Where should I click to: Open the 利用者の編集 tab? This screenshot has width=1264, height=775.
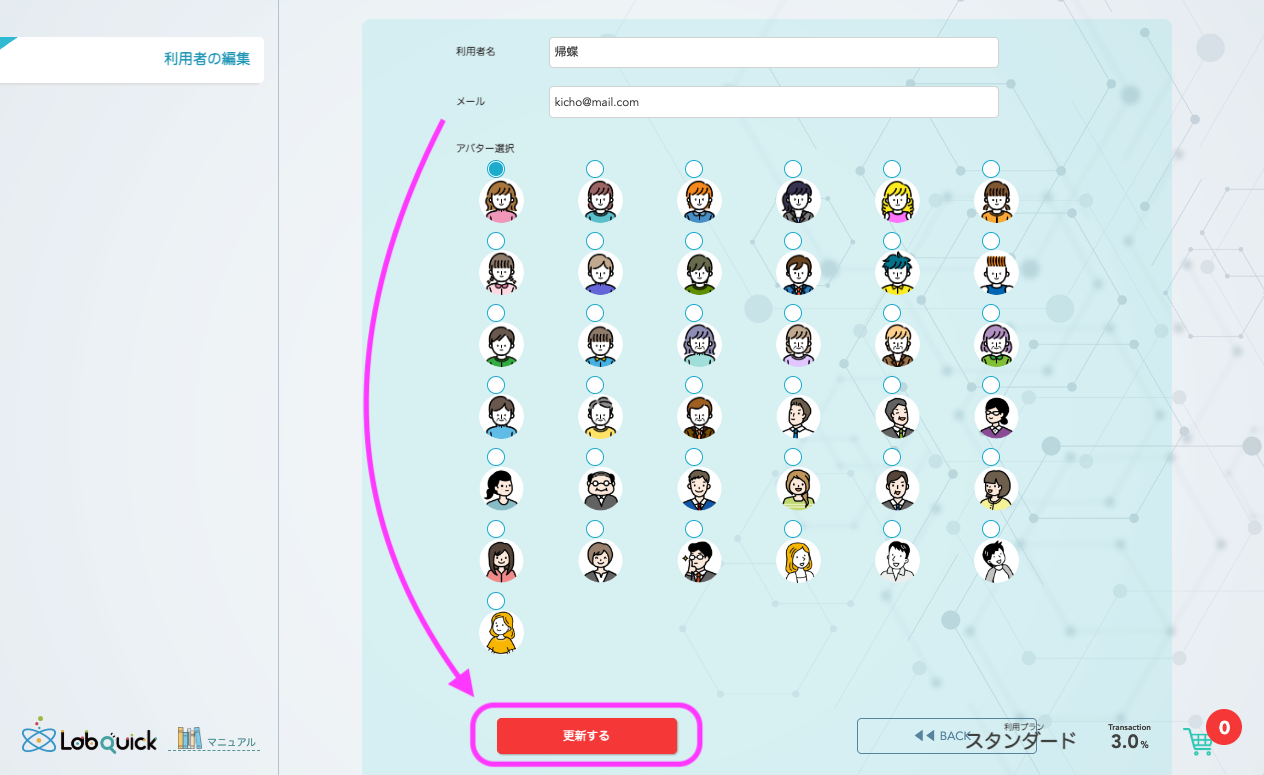[x=206, y=59]
